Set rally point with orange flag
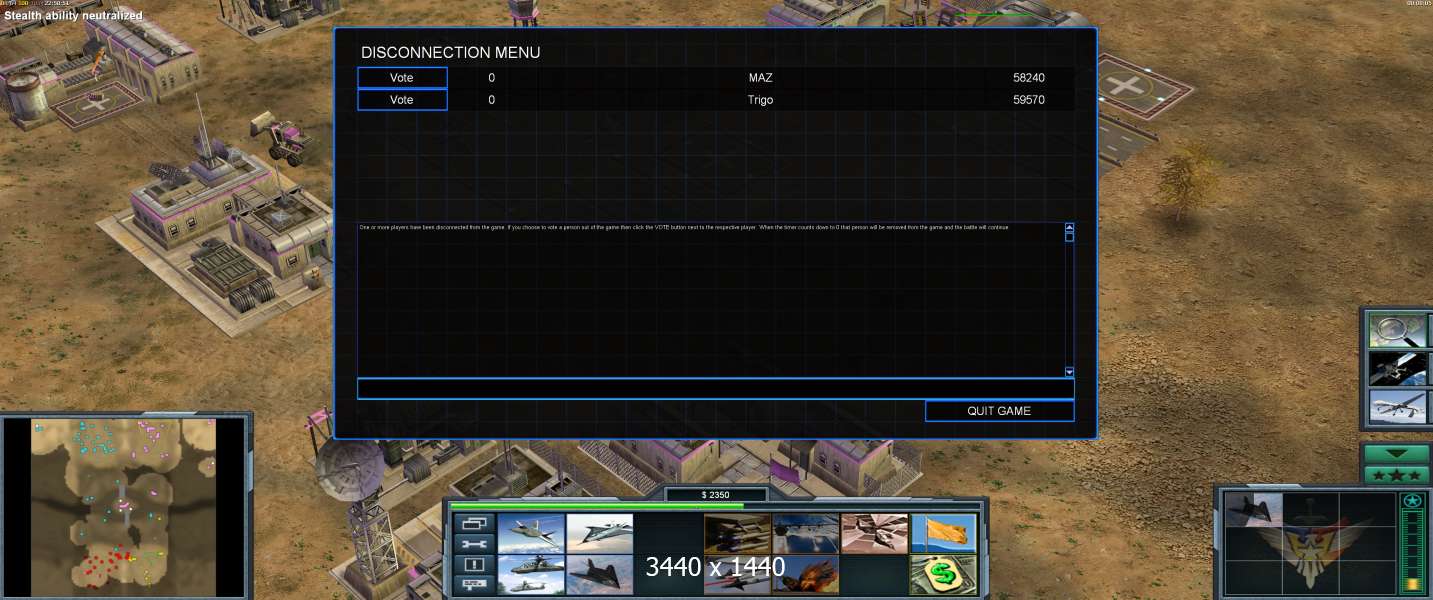Image resolution: width=1433 pixels, height=600 pixels. 944,534
